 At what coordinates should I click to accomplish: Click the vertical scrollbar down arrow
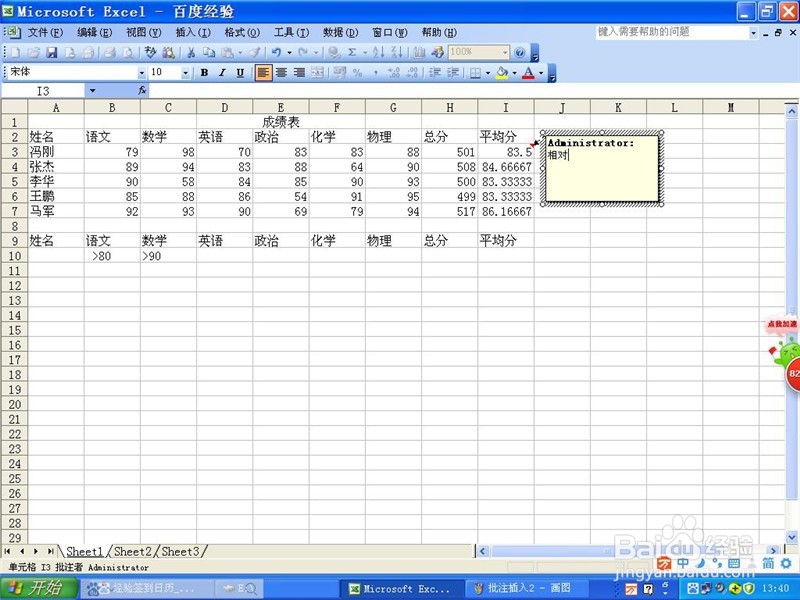coord(792,537)
